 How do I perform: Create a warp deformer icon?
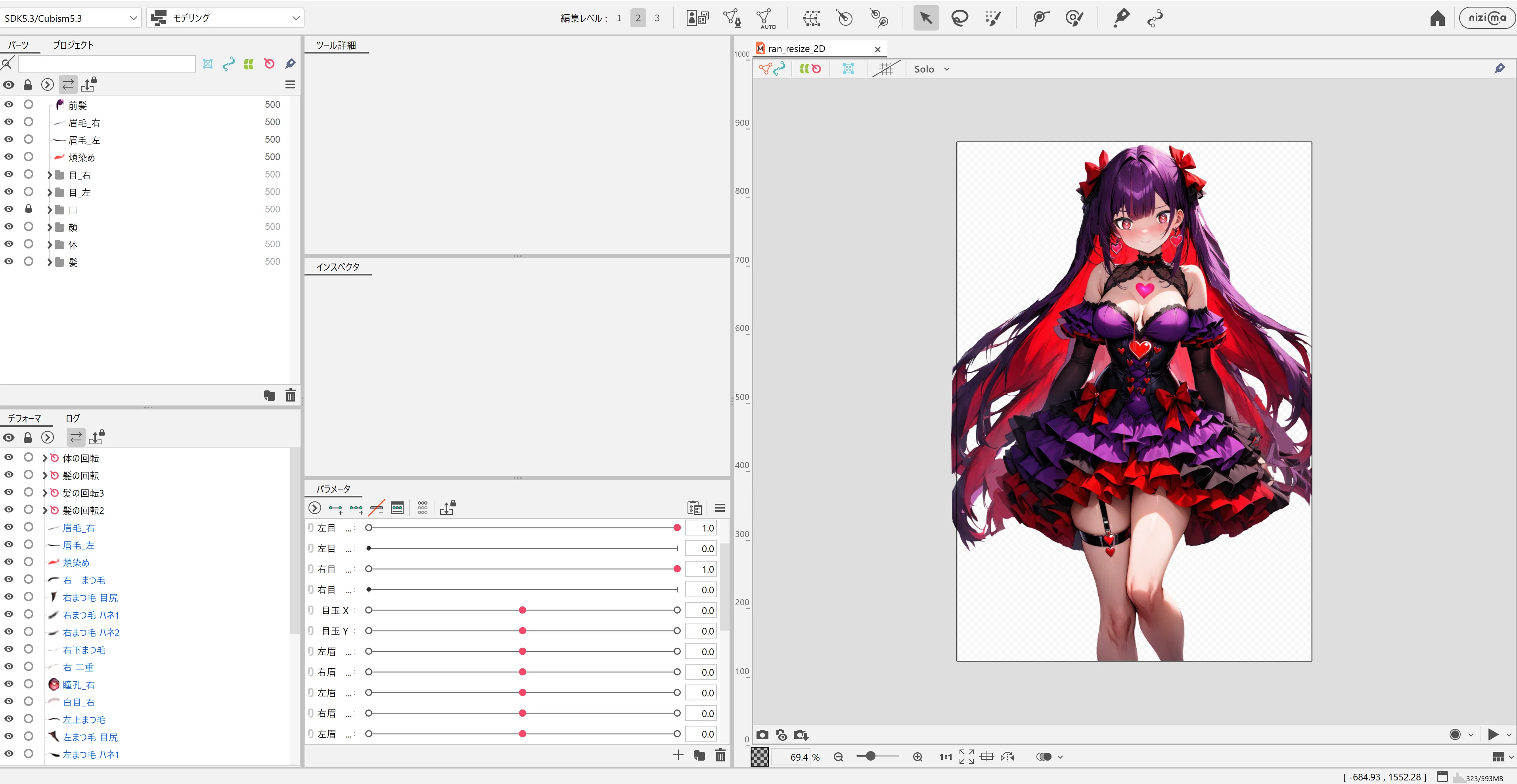click(812, 18)
